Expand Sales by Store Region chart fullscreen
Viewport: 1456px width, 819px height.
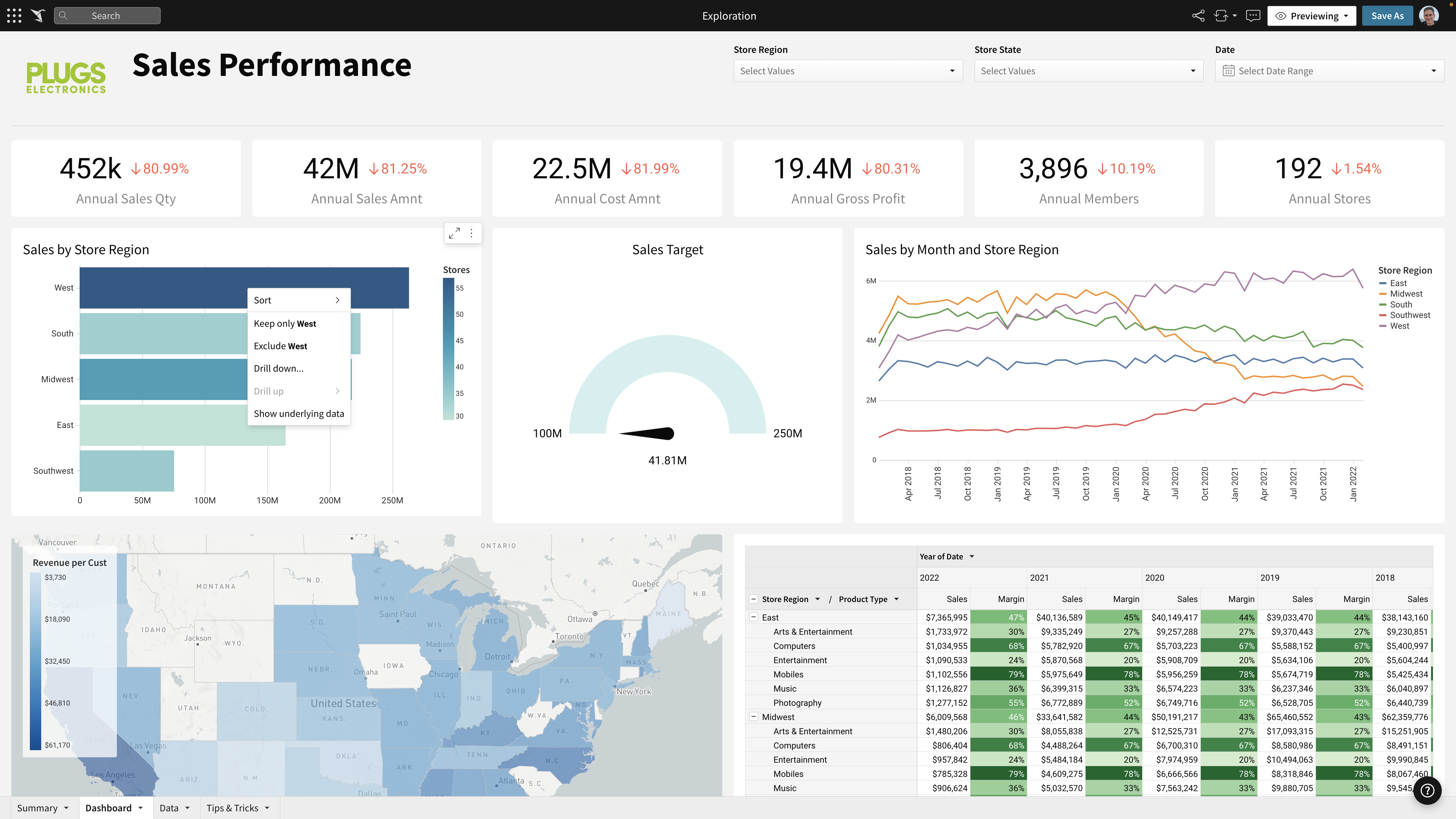click(x=454, y=232)
